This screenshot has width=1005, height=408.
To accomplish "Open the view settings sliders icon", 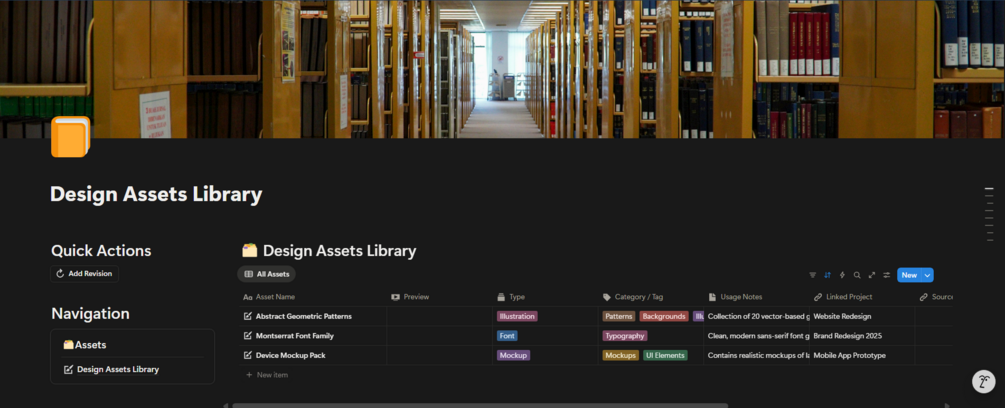I will [886, 275].
